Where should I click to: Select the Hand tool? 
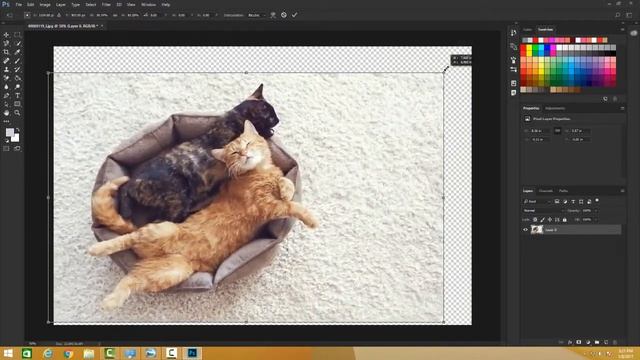(x=6, y=113)
